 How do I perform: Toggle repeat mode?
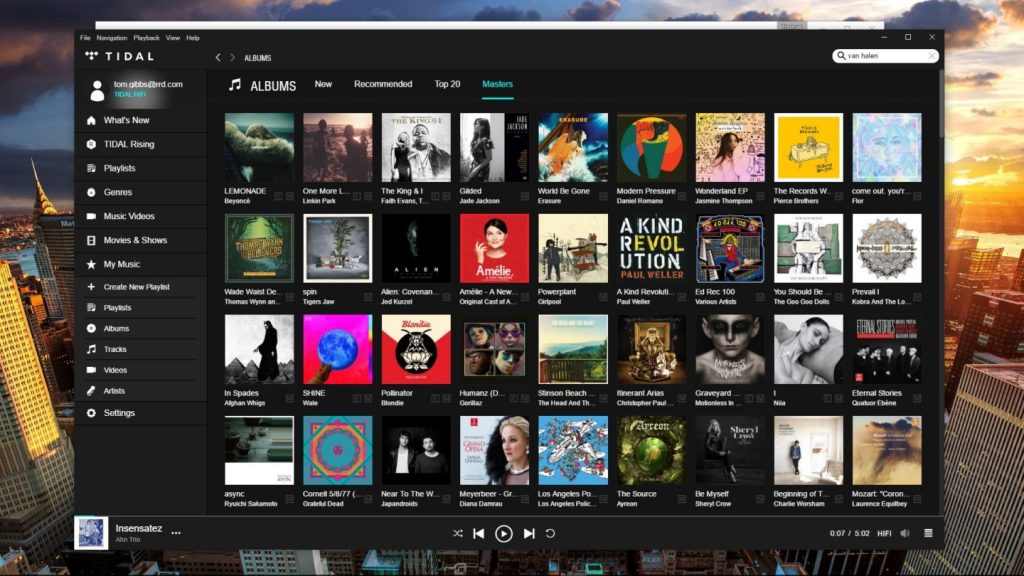pos(551,533)
